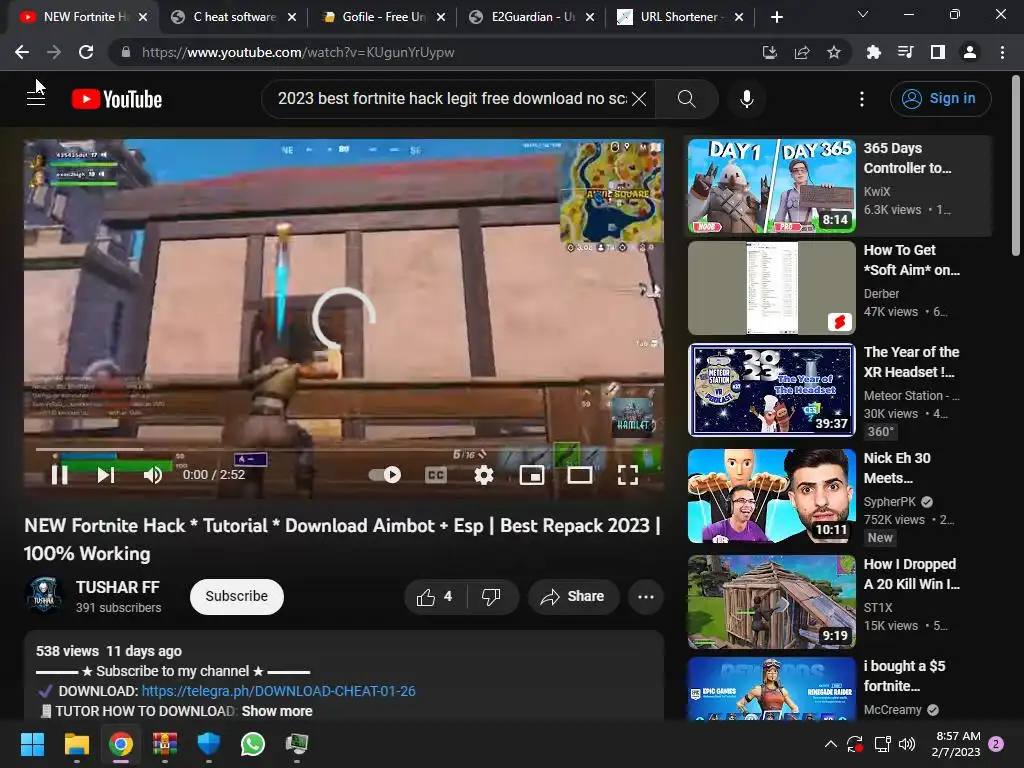Open the player settings gear
Screen dimensions: 1024x768
pos(484,475)
